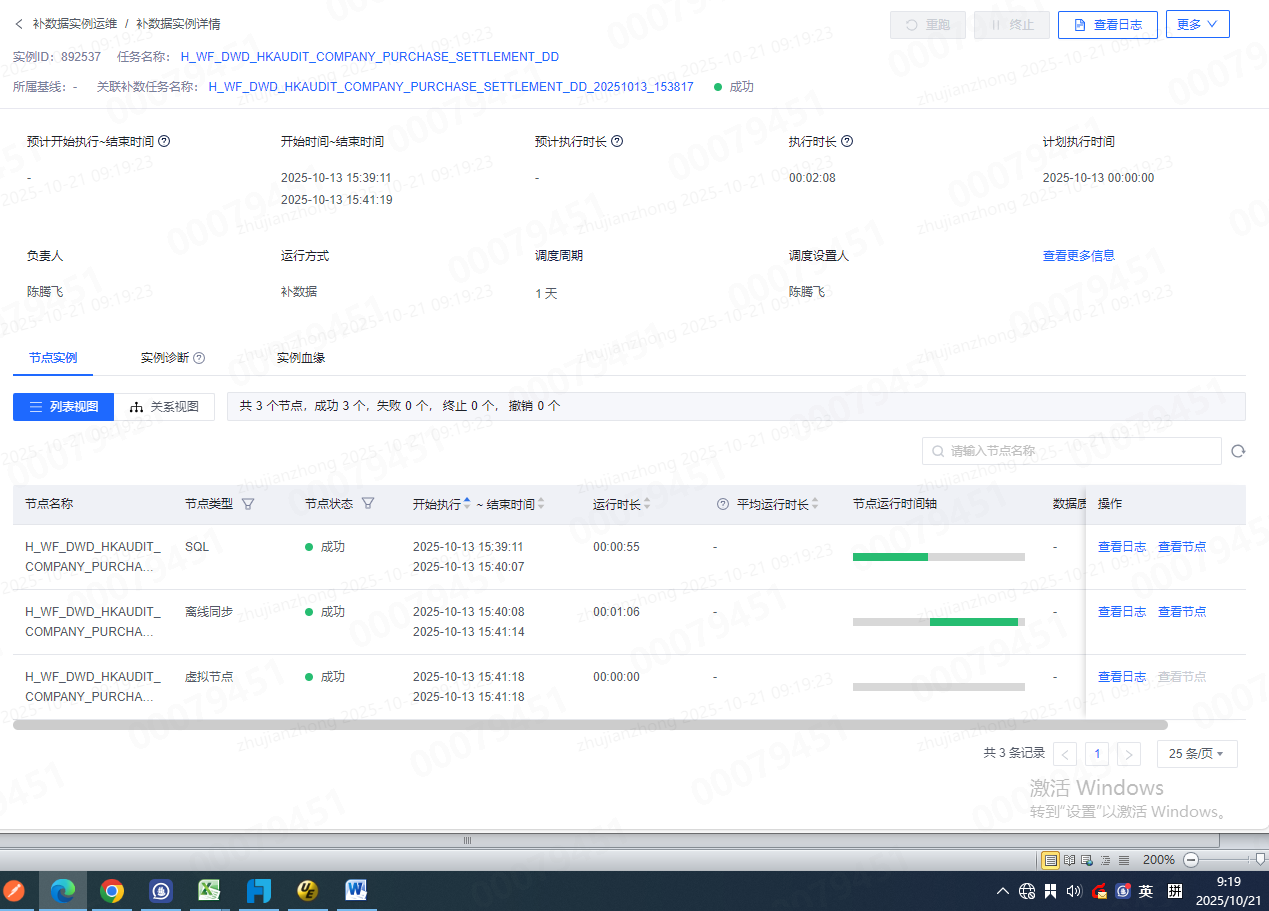
Task: Click the 查看更多信息 link
Action: [x=1078, y=256]
